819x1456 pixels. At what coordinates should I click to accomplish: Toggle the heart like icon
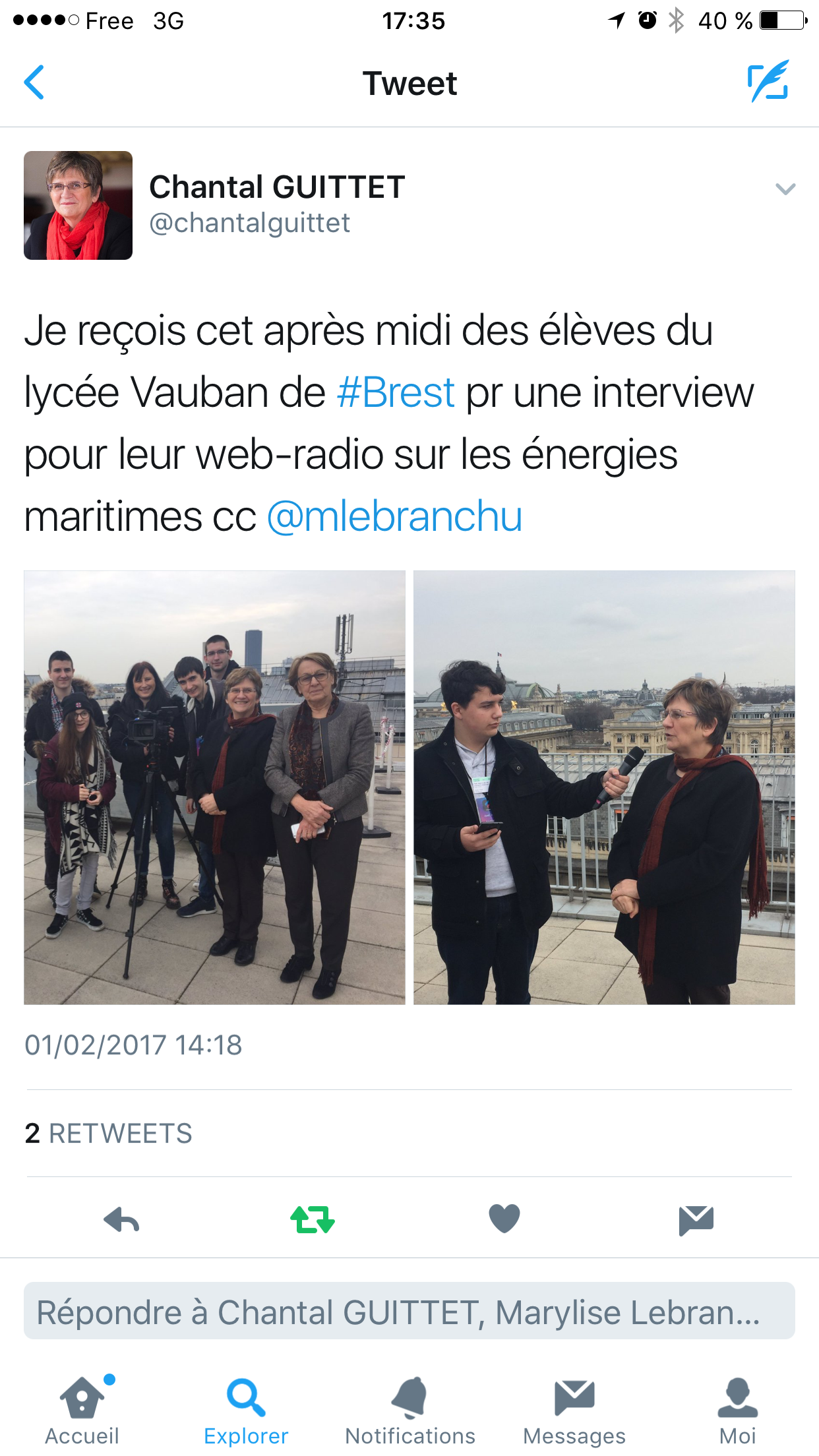click(504, 1219)
